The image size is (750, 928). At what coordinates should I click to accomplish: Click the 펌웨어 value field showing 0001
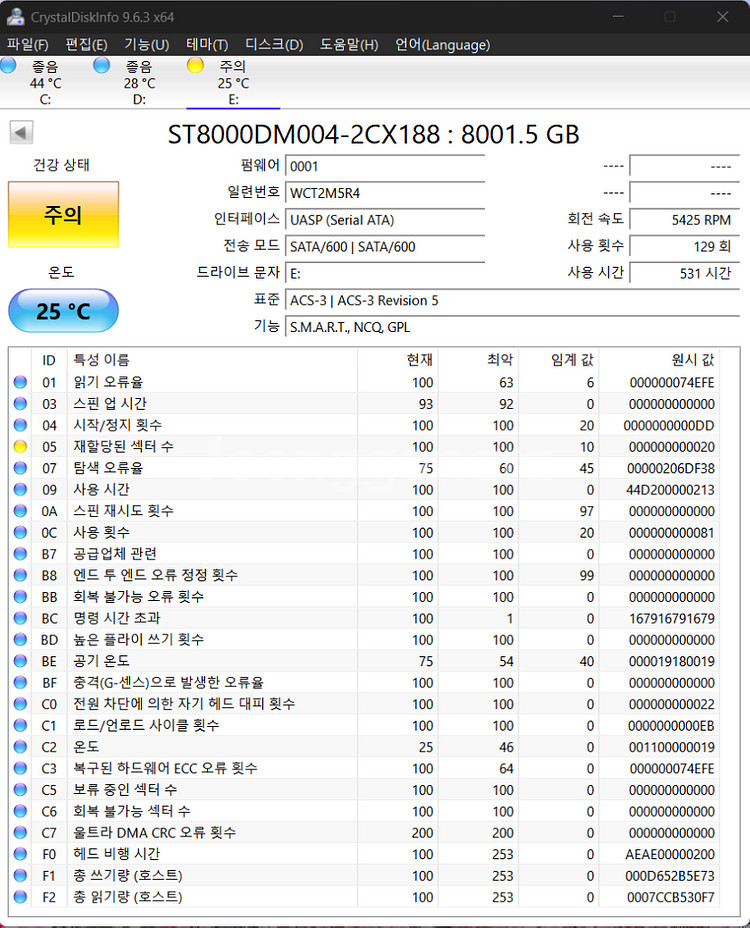point(384,166)
